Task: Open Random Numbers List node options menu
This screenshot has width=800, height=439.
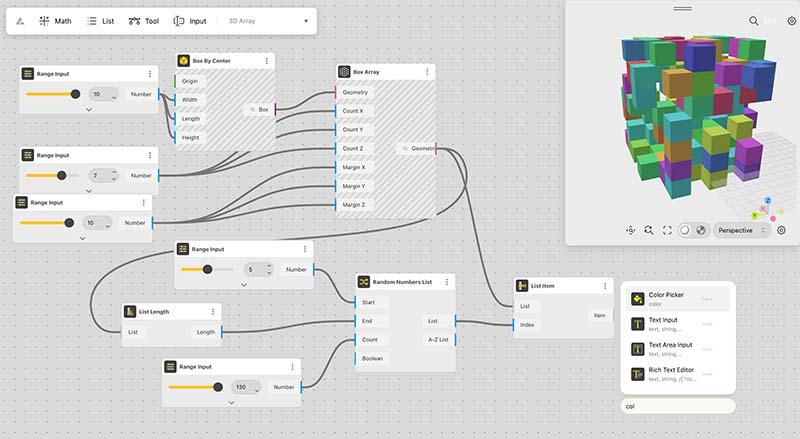Action: pyautogui.click(x=446, y=282)
